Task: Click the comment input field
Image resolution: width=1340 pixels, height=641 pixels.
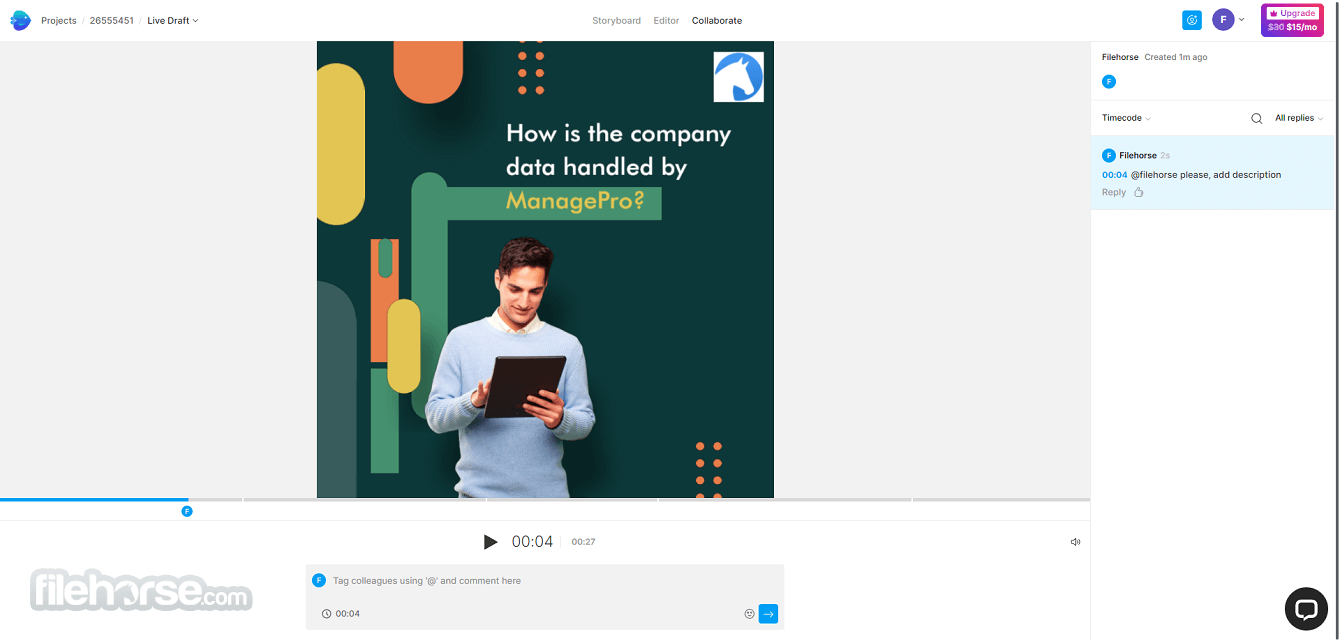Action: point(545,581)
